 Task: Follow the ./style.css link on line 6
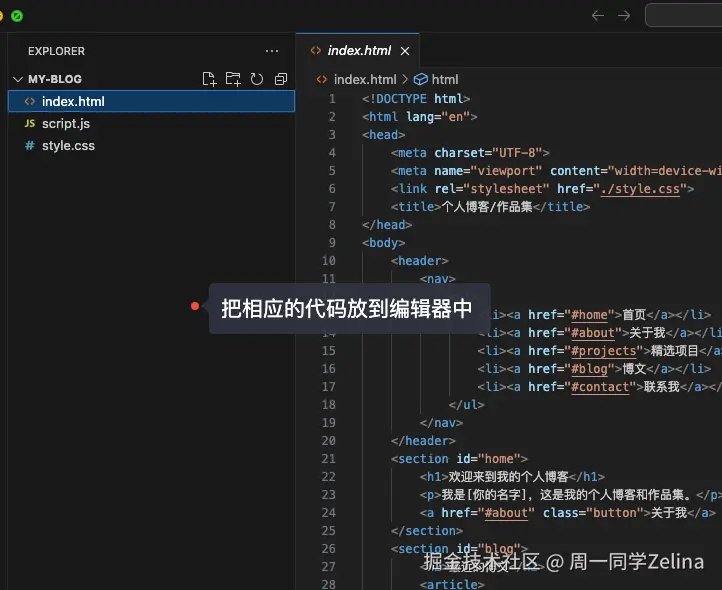pyautogui.click(x=640, y=189)
